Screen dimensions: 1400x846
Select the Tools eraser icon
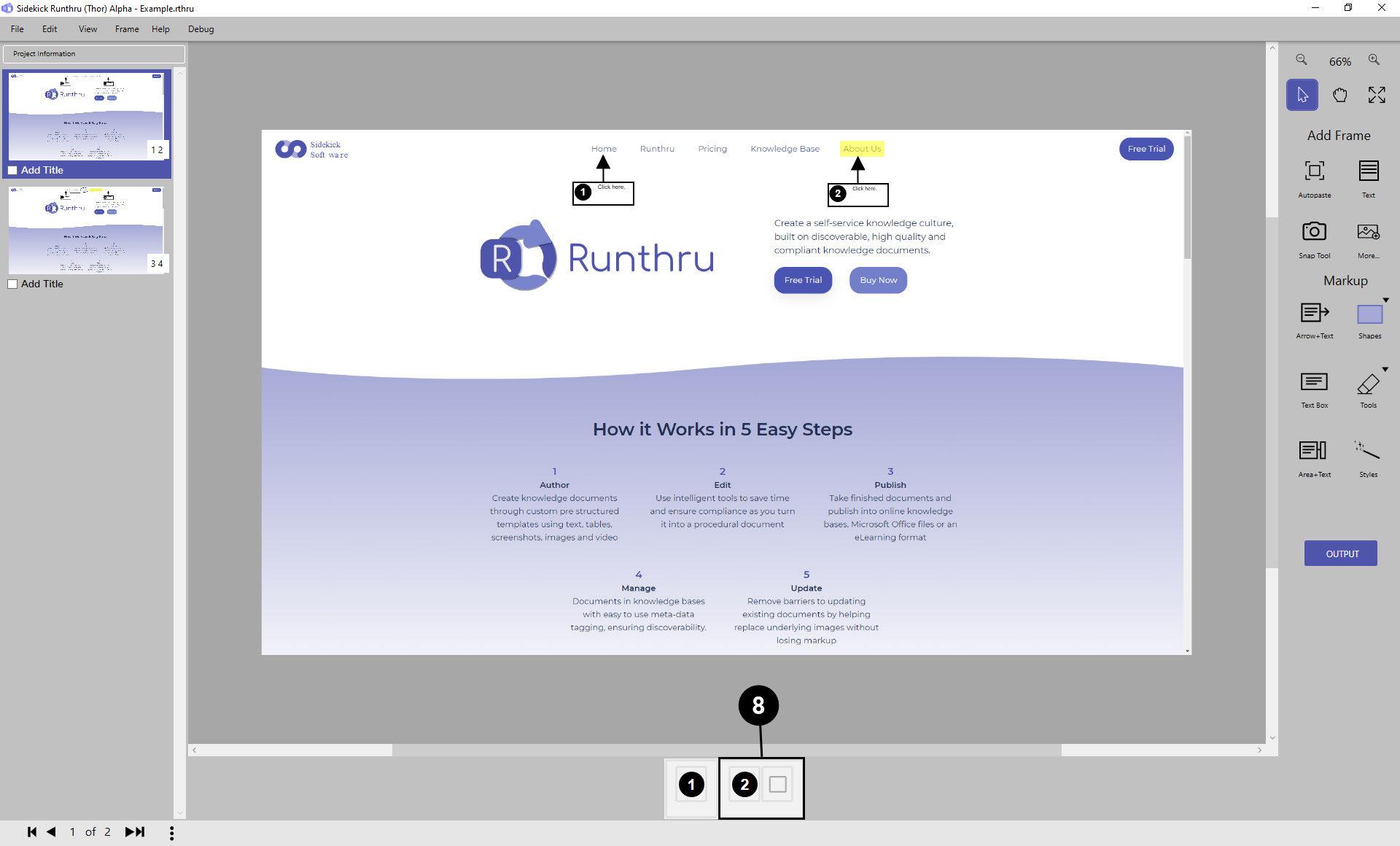click(x=1369, y=383)
